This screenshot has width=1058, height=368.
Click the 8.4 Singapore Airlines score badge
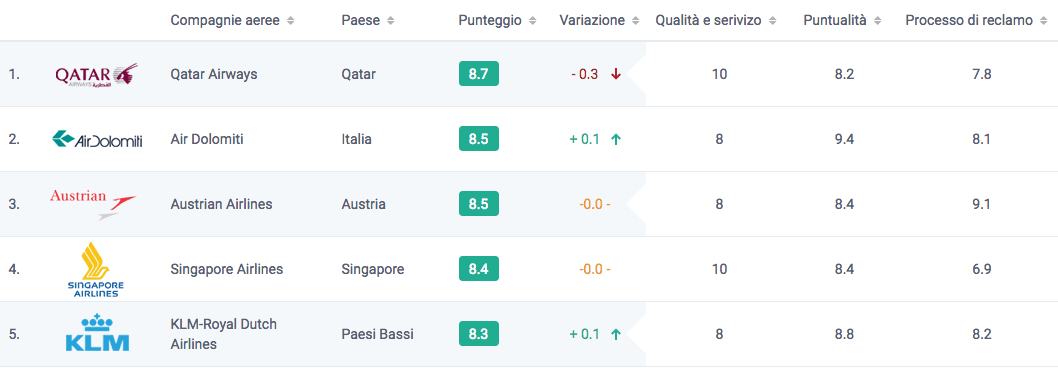click(478, 269)
